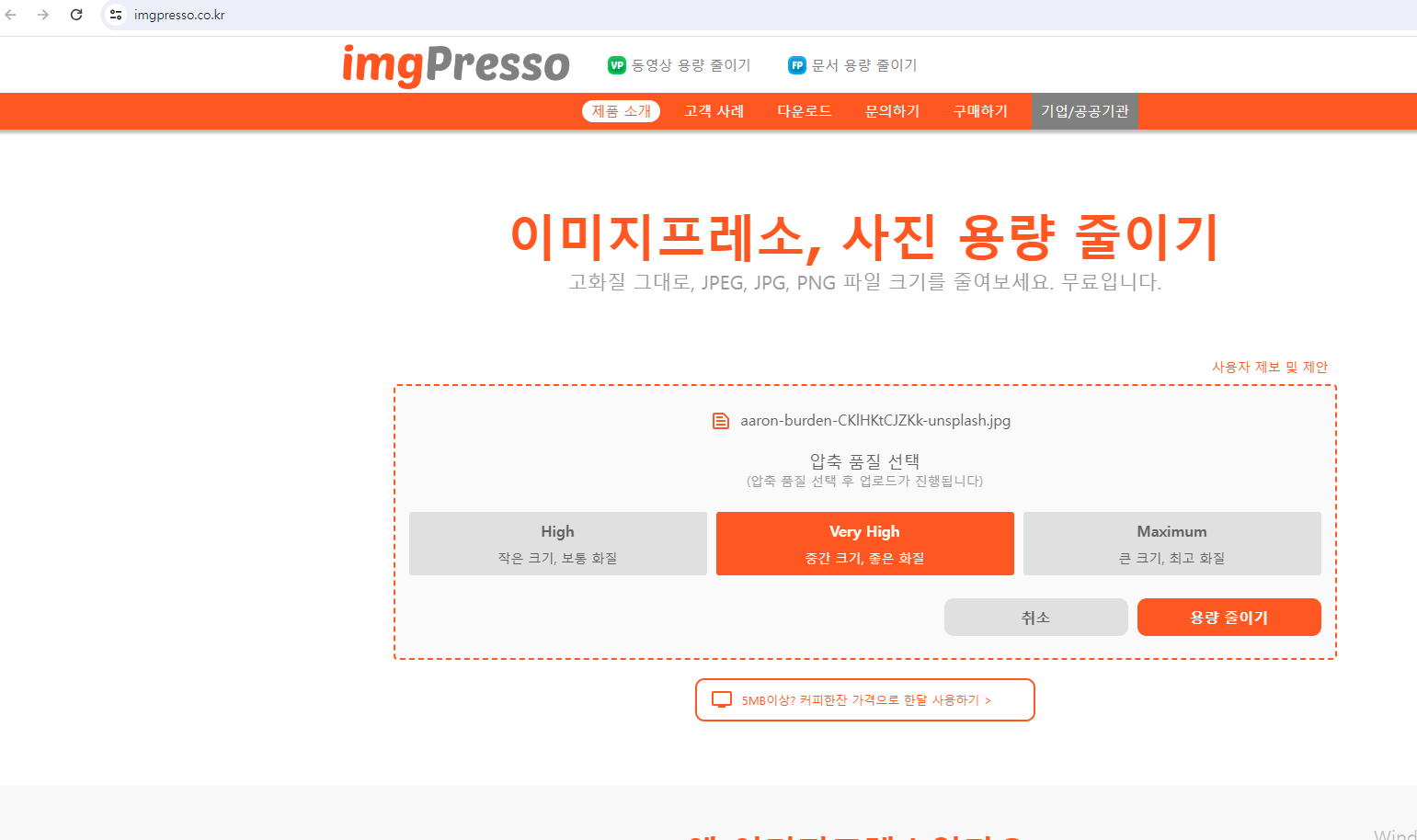The height and width of the screenshot is (840, 1417).
Task: Click the file icon beside aaron-burden filename
Action: point(721,421)
